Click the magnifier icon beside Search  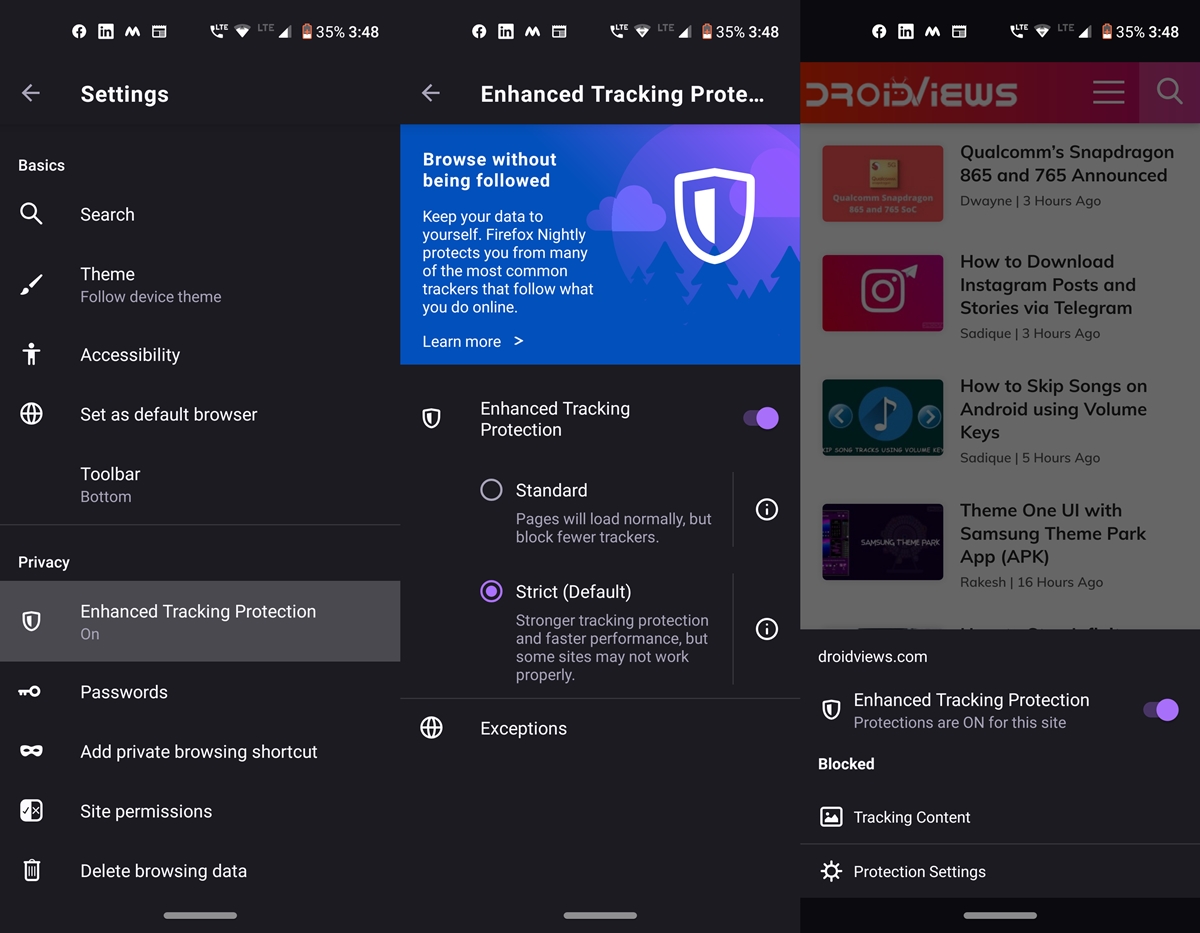(31, 214)
